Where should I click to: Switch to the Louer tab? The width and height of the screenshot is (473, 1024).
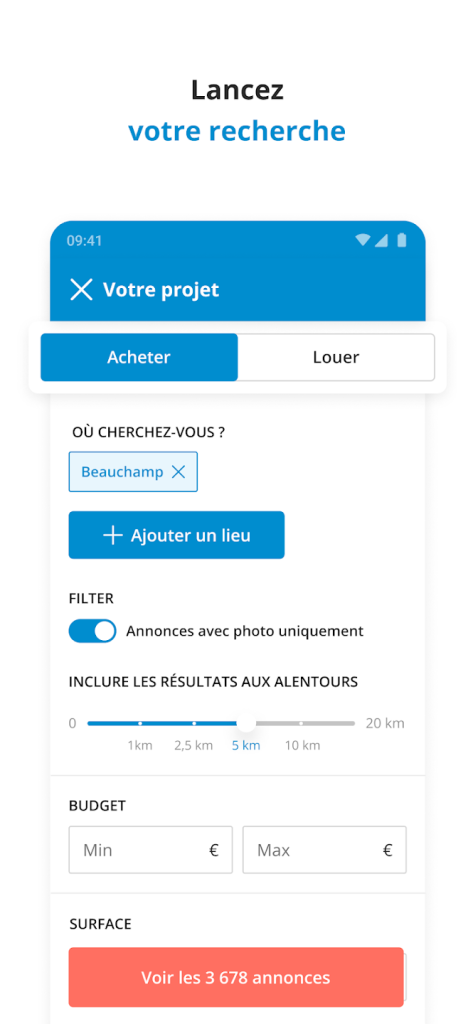(336, 357)
